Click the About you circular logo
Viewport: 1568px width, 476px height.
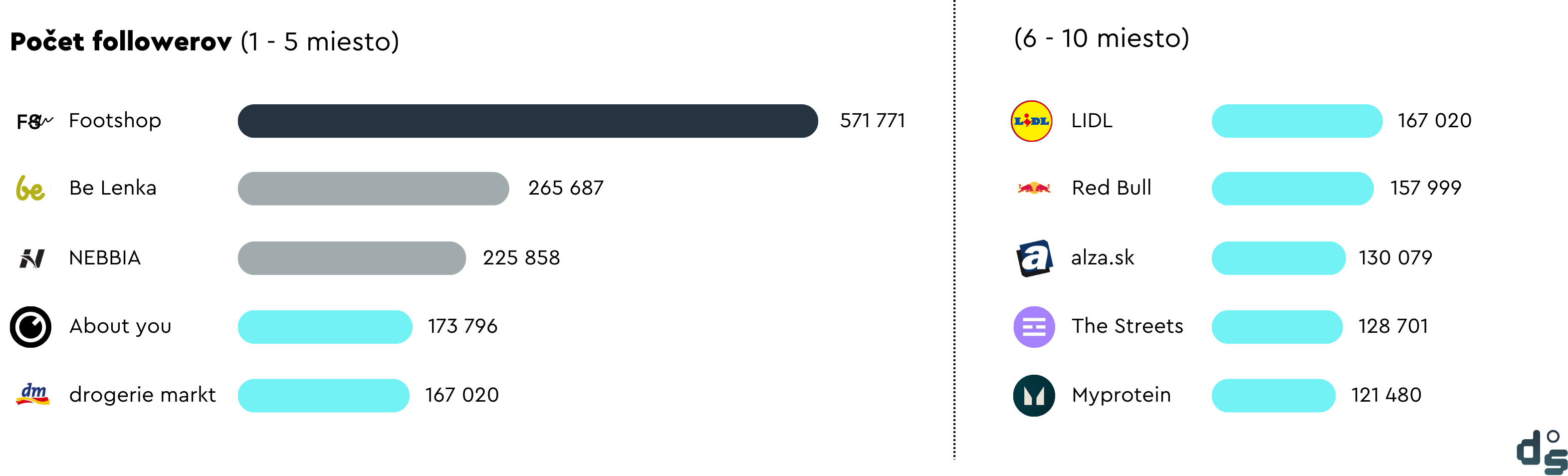click(x=30, y=327)
